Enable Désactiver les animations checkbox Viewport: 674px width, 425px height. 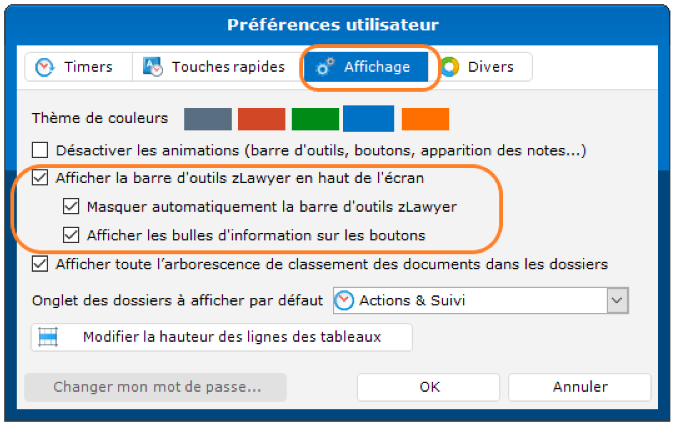(x=40, y=151)
